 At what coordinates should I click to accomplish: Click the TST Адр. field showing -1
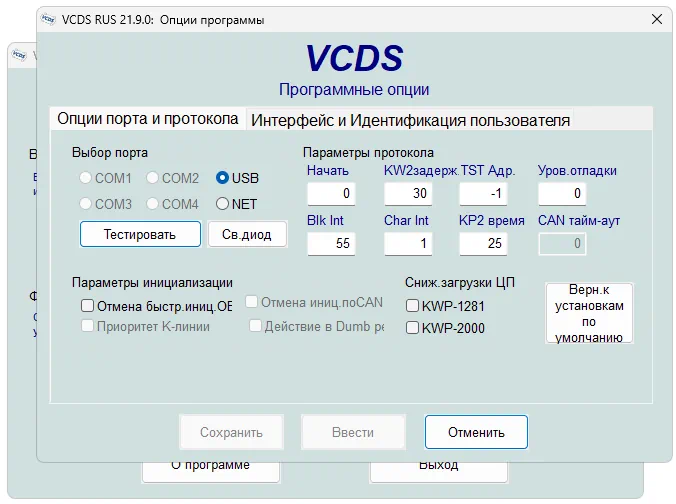[x=483, y=194]
